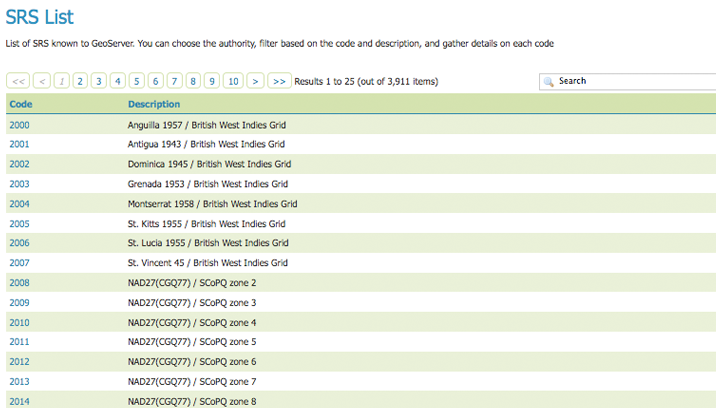The image size is (716, 408).
Task: Click the search magnifier icon
Action: 549,81
